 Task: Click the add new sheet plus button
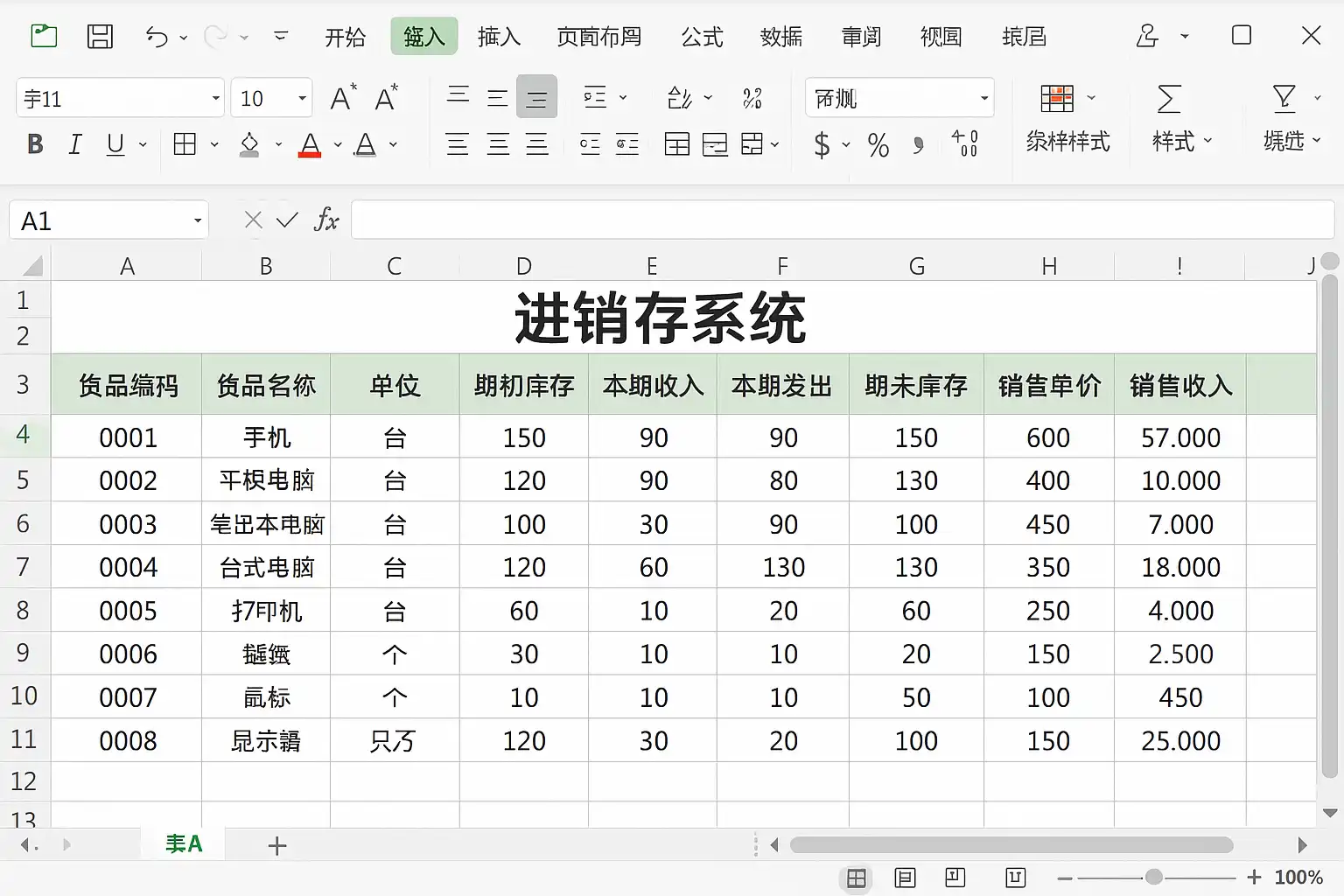pos(276,845)
